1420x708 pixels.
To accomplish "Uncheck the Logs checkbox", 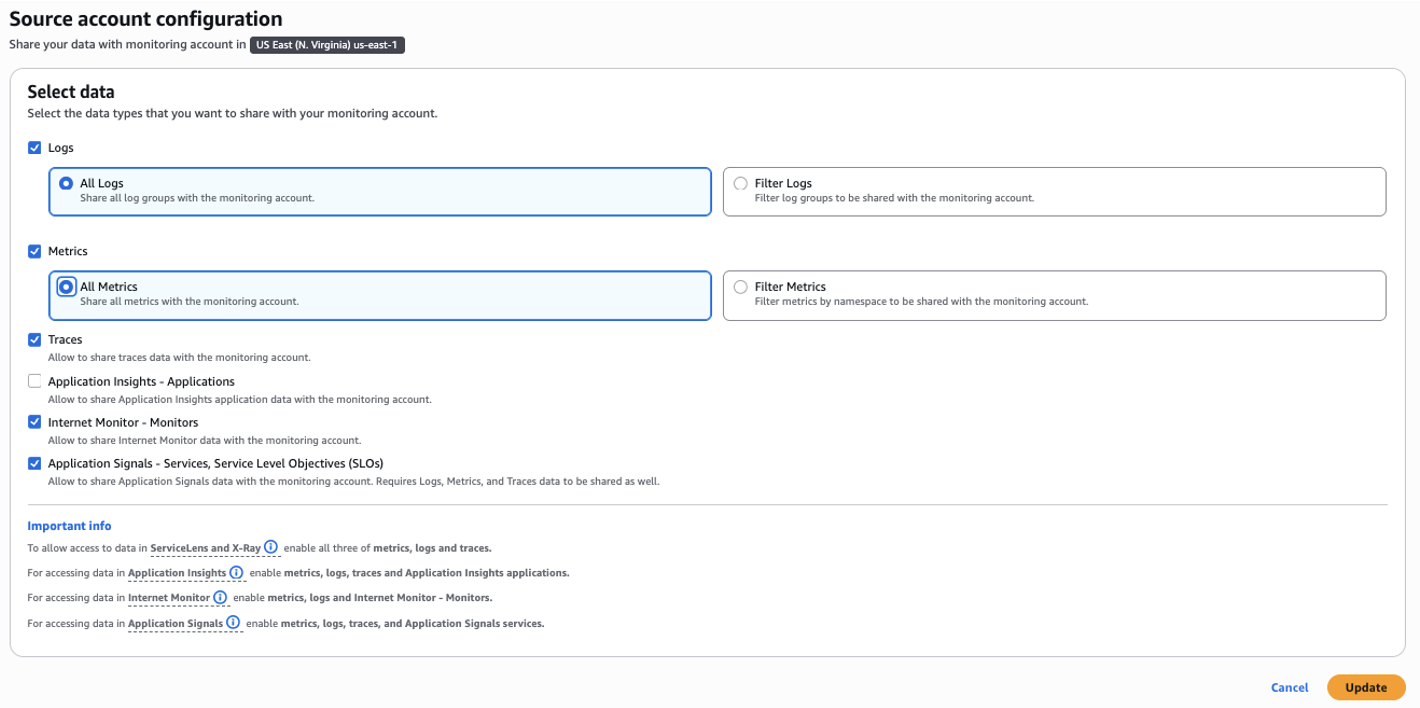I will [x=35, y=148].
